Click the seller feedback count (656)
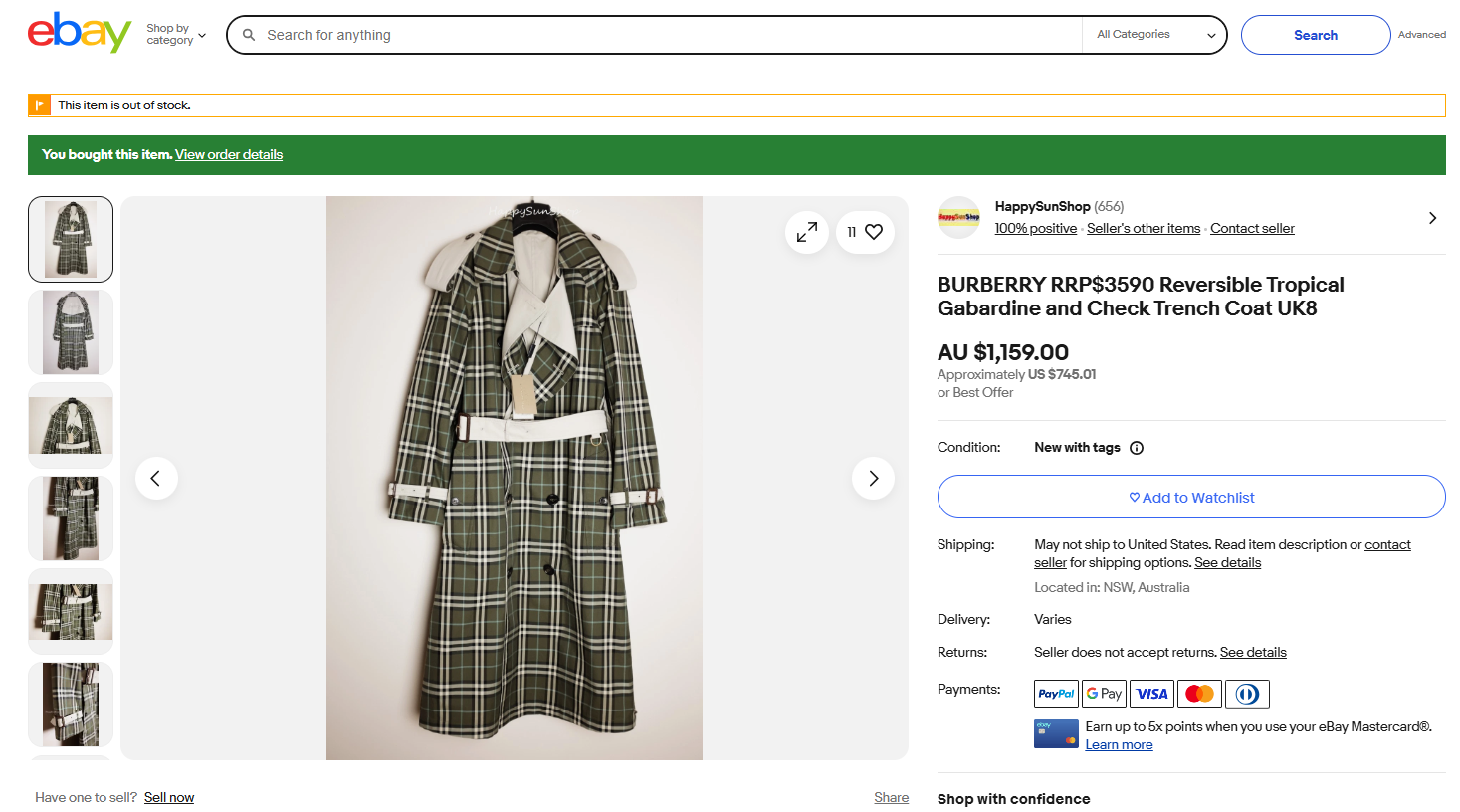 click(1109, 207)
